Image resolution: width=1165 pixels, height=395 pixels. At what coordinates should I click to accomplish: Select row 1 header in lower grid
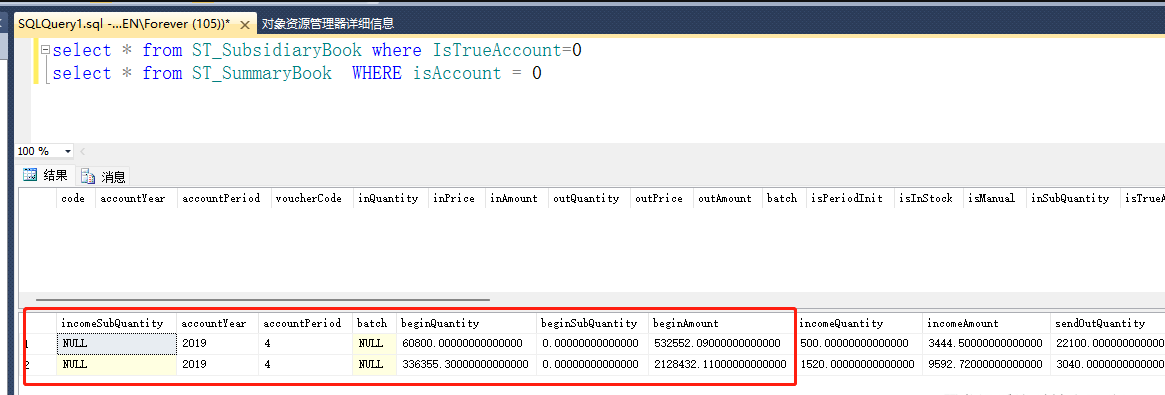(39, 344)
